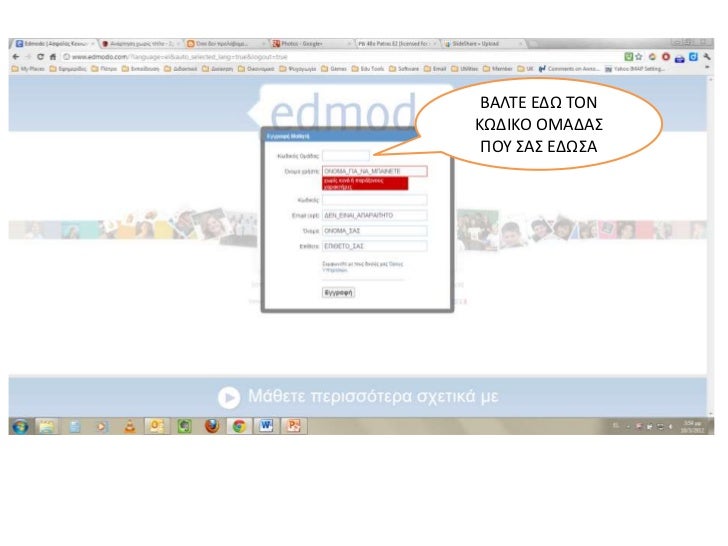This screenshot has height=546, width=728.
Task: Open the Email bookmarks folder
Action: point(435,69)
